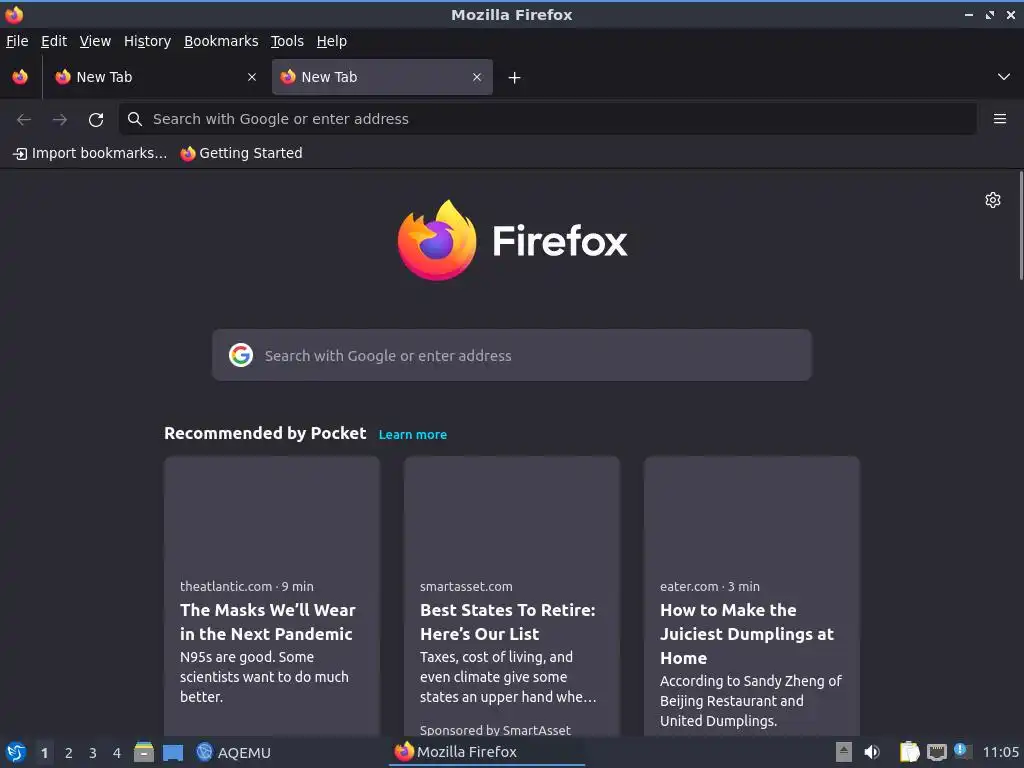
Task: Switch to workspace 2
Action: click(x=69, y=753)
